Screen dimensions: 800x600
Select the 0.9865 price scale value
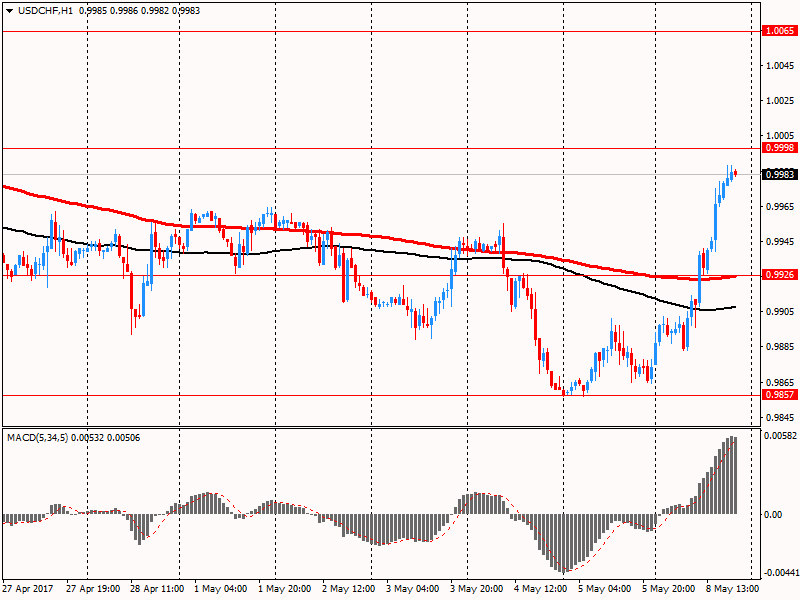point(781,382)
